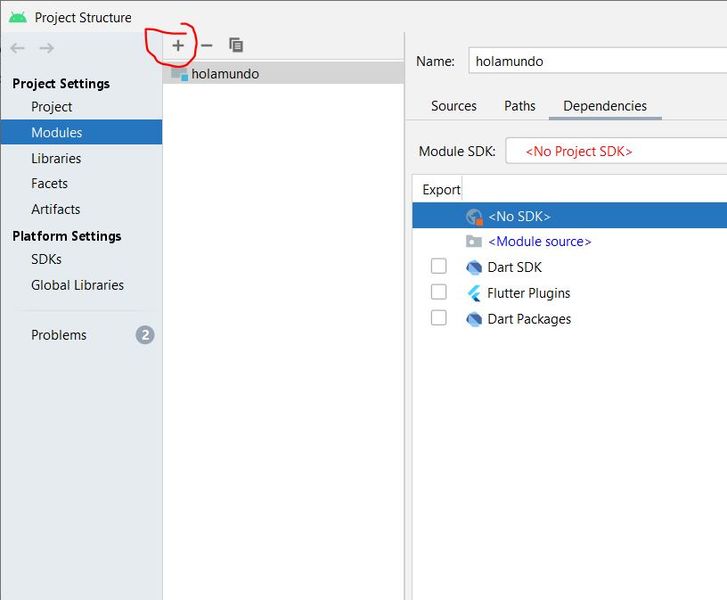Click the Module source folder icon
The height and width of the screenshot is (600, 727).
coord(474,242)
